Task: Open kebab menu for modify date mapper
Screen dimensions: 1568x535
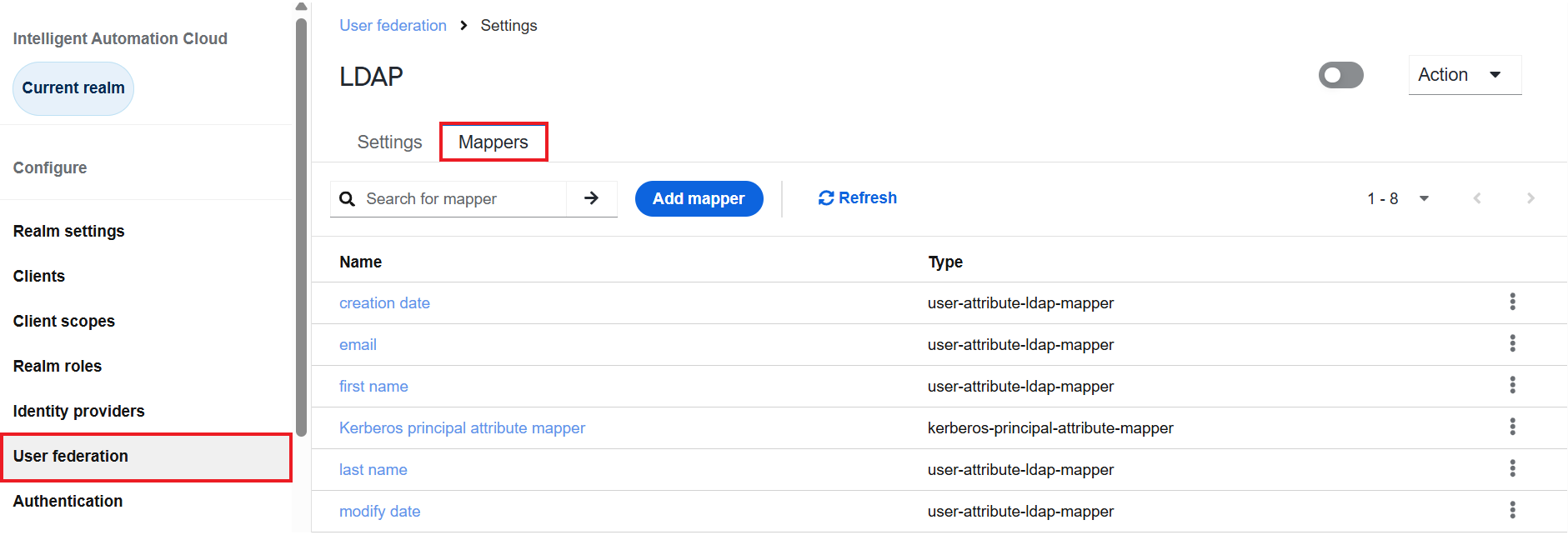Action: tap(1512, 510)
